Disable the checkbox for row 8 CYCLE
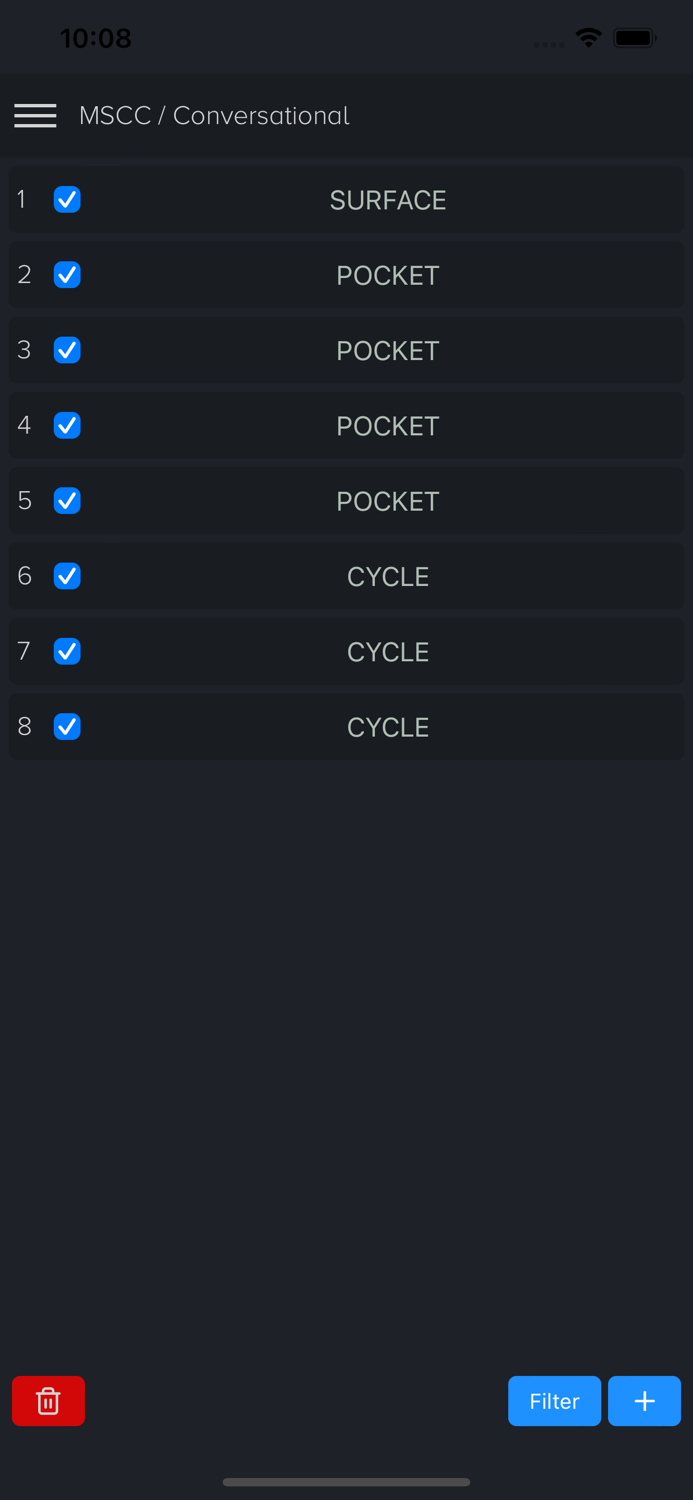This screenshot has height=1500, width=693. coord(67,727)
